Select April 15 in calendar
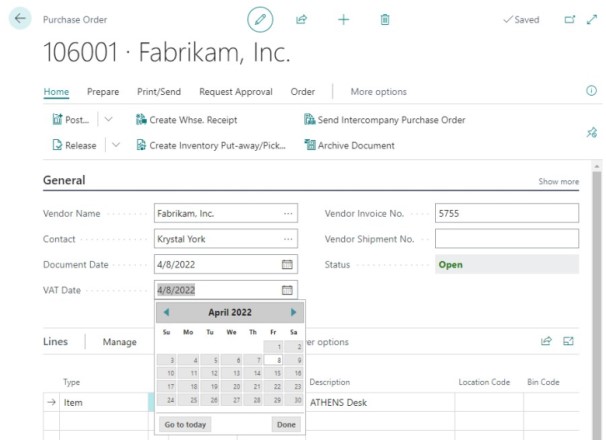This screenshot has height=440, width=606. pyautogui.click(x=273, y=373)
